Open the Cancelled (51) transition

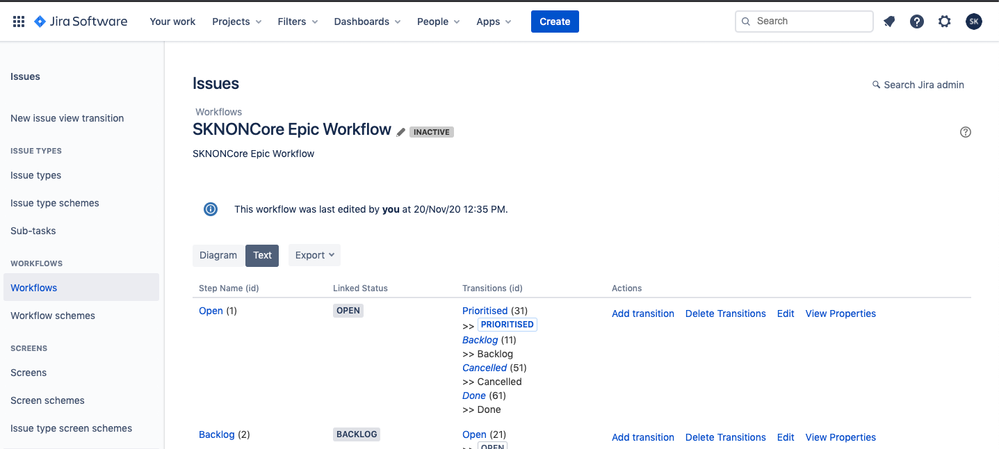click(x=484, y=368)
